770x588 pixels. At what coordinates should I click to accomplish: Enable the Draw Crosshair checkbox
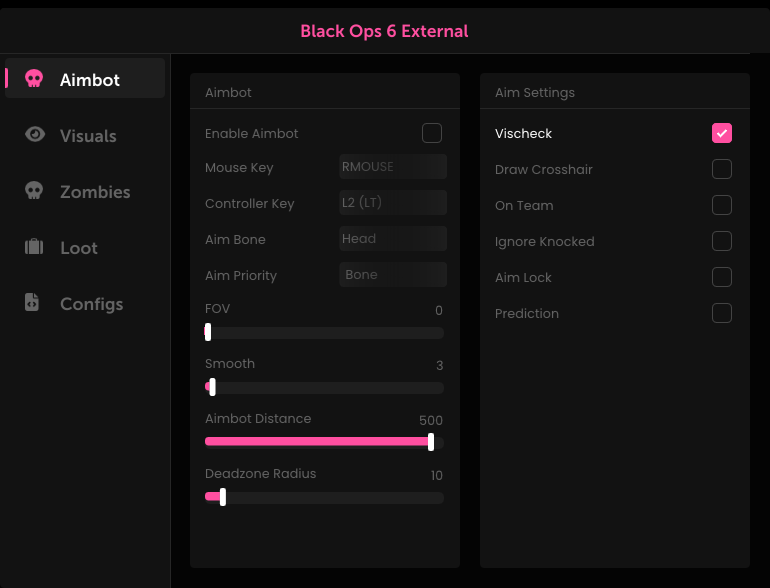point(721,169)
